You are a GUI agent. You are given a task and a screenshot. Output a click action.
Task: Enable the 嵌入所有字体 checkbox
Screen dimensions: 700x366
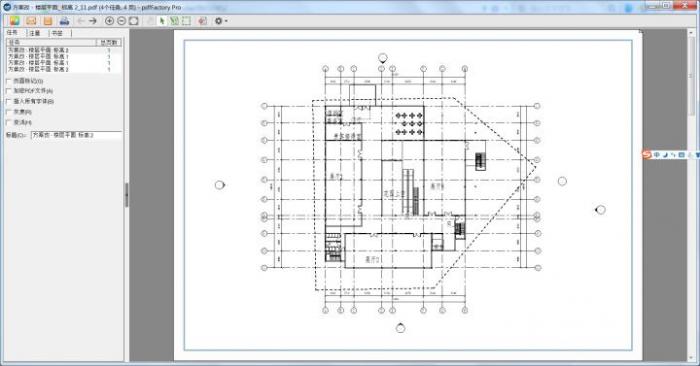click(8, 101)
